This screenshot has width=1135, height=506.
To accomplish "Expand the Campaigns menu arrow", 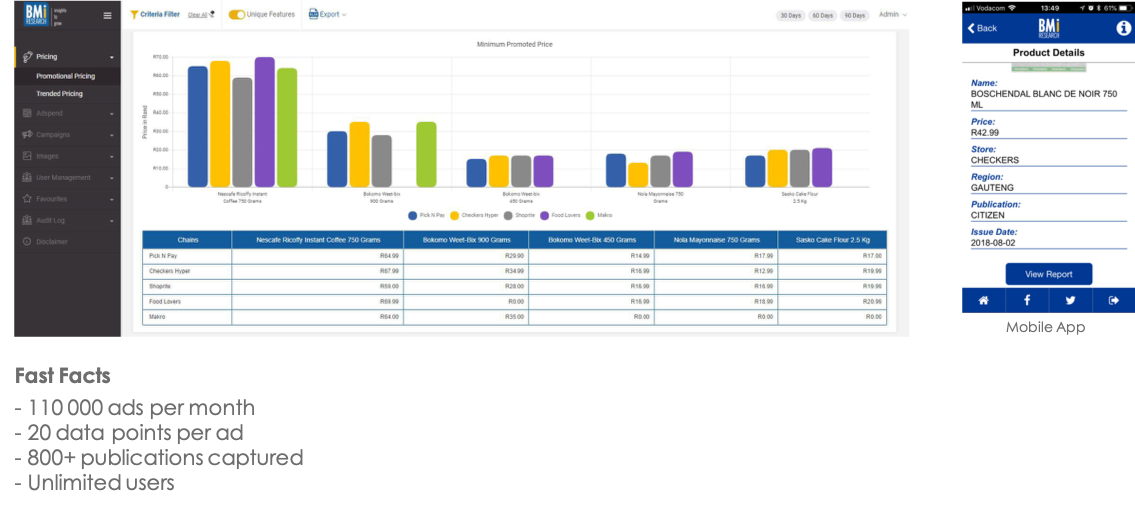I will click(x=111, y=135).
